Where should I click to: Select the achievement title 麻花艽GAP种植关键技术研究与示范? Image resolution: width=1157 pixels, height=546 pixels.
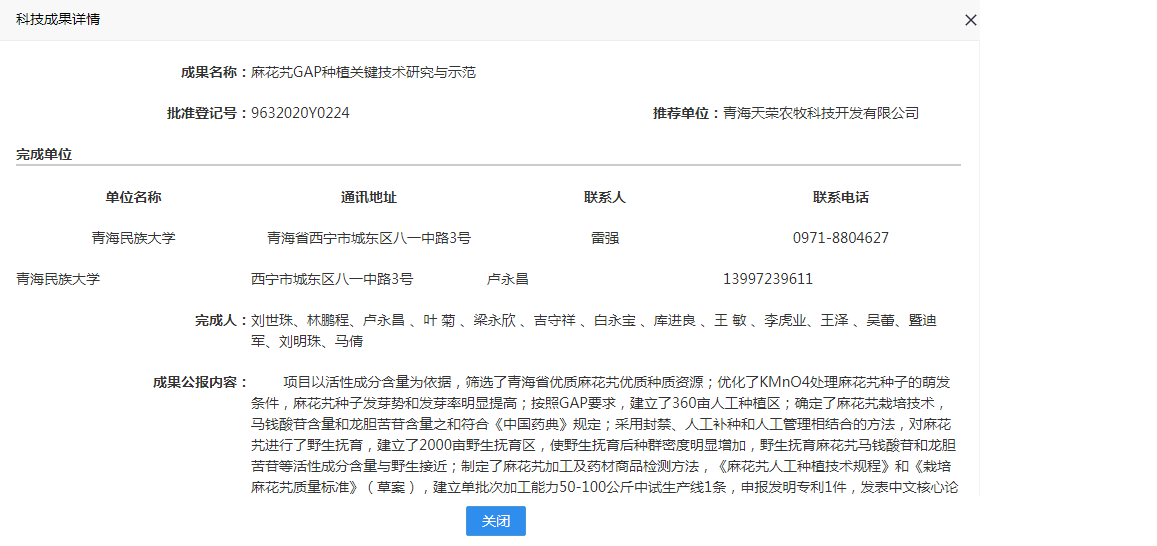click(x=363, y=72)
